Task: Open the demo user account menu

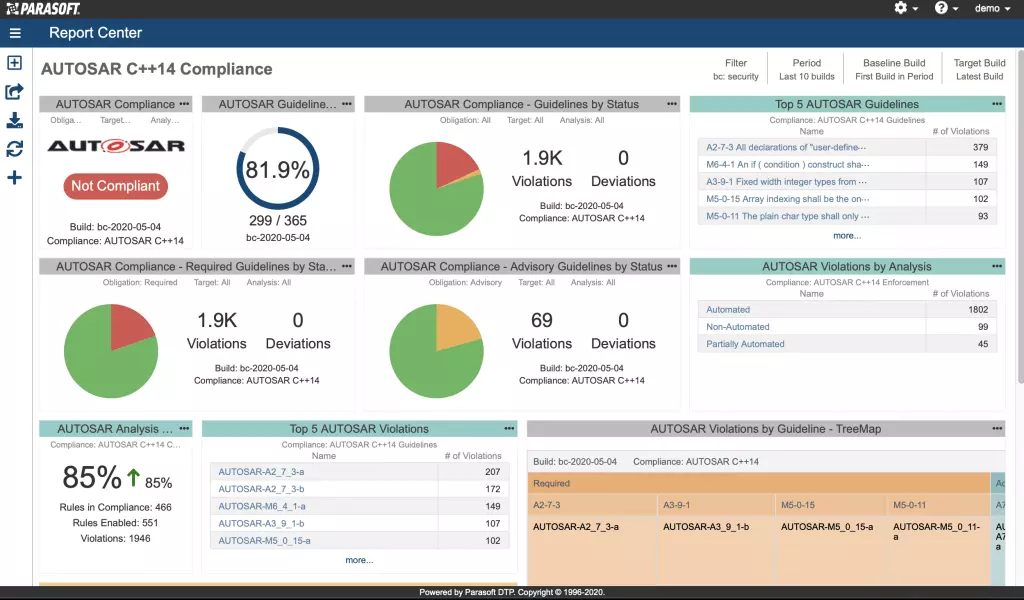Action: 992,8
